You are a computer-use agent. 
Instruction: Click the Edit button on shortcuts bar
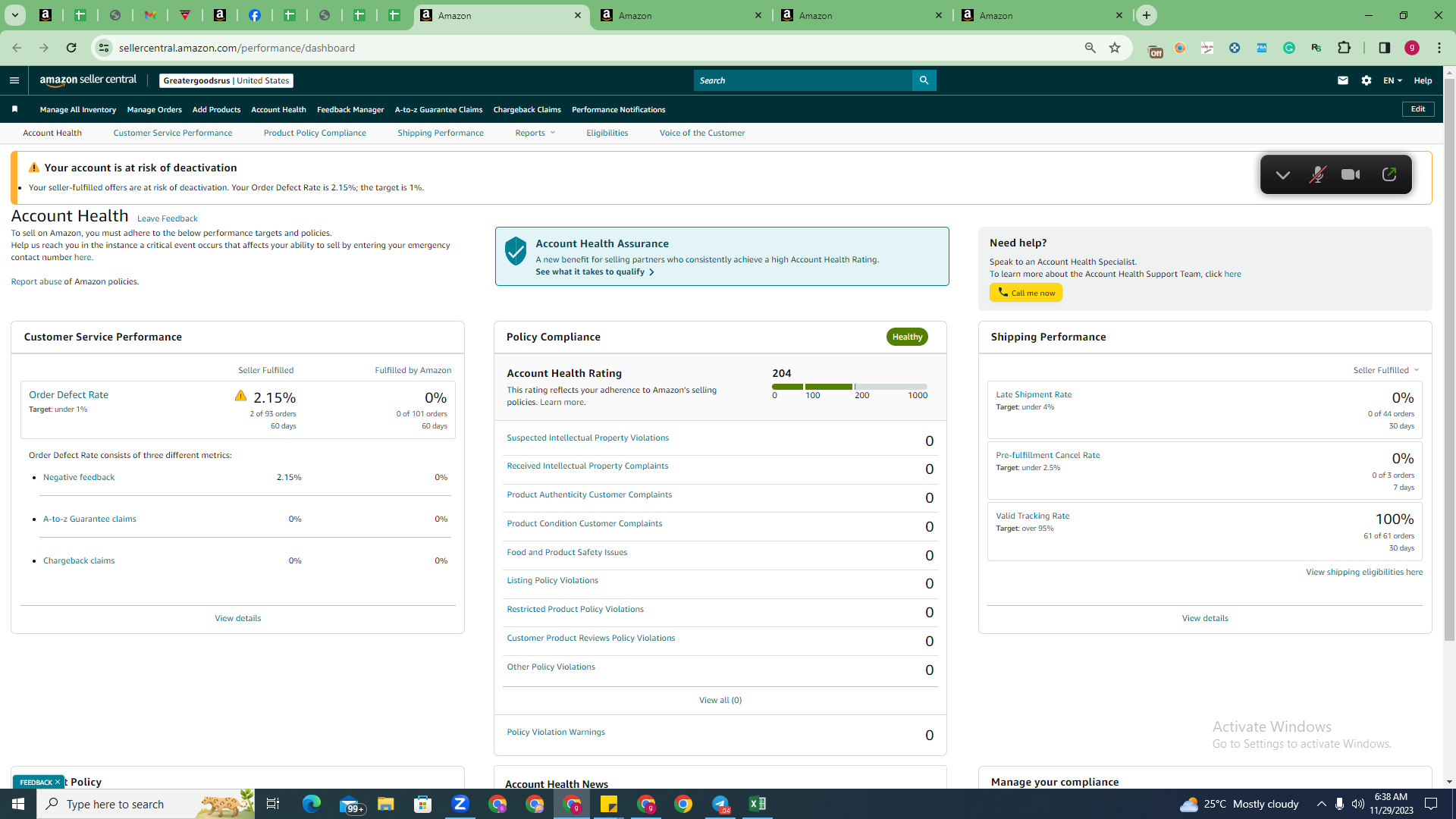coord(1418,109)
